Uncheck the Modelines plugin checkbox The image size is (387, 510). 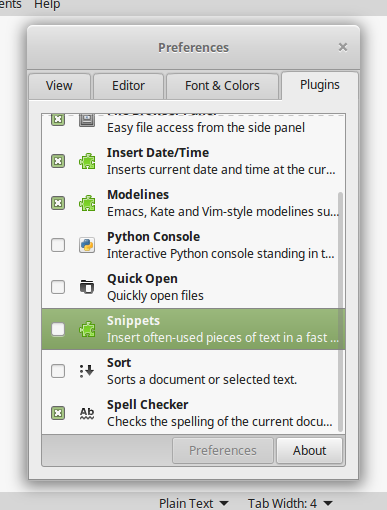pyautogui.click(x=58, y=203)
